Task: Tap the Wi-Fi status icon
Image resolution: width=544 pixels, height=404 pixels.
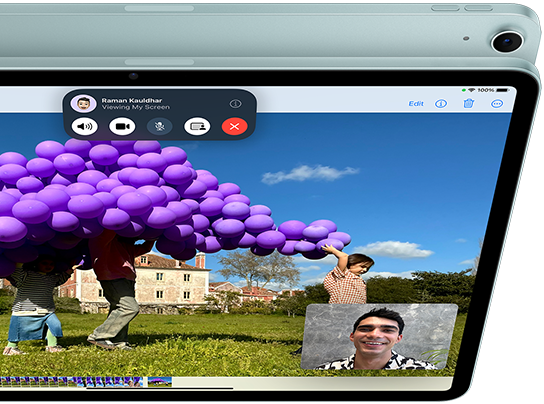Action: [x=471, y=90]
